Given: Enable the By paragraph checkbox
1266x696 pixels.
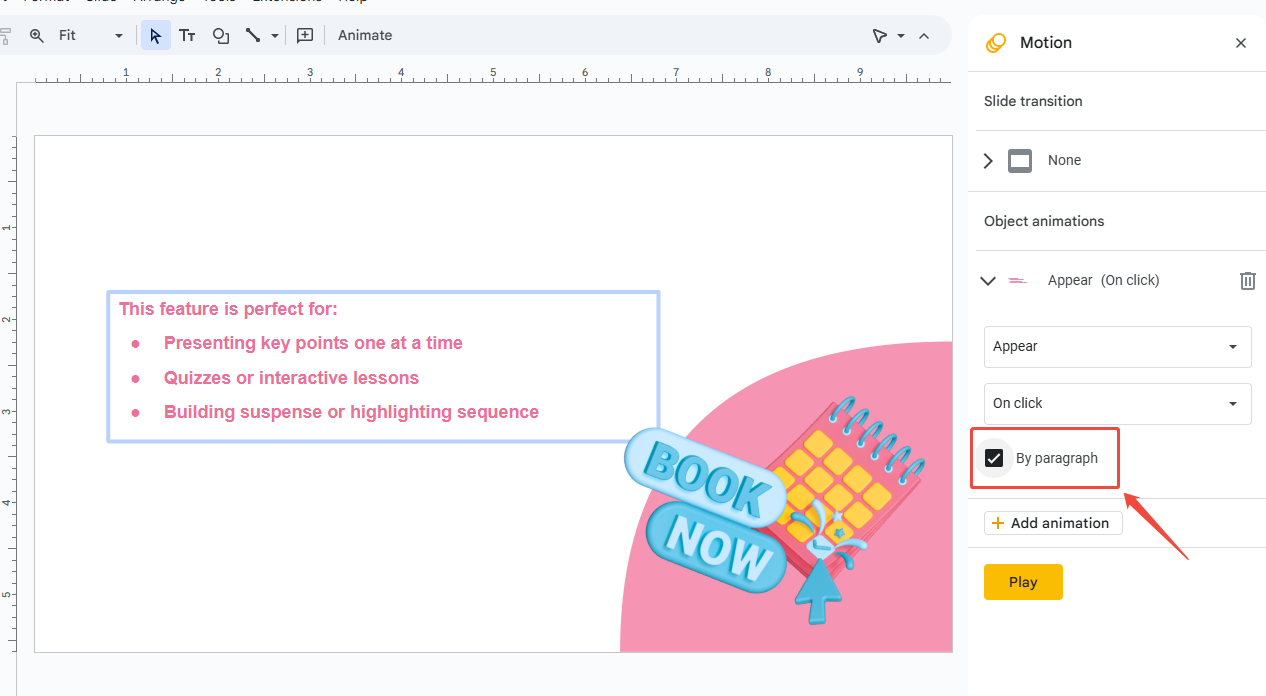Looking at the screenshot, I should [x=994, y=457].
